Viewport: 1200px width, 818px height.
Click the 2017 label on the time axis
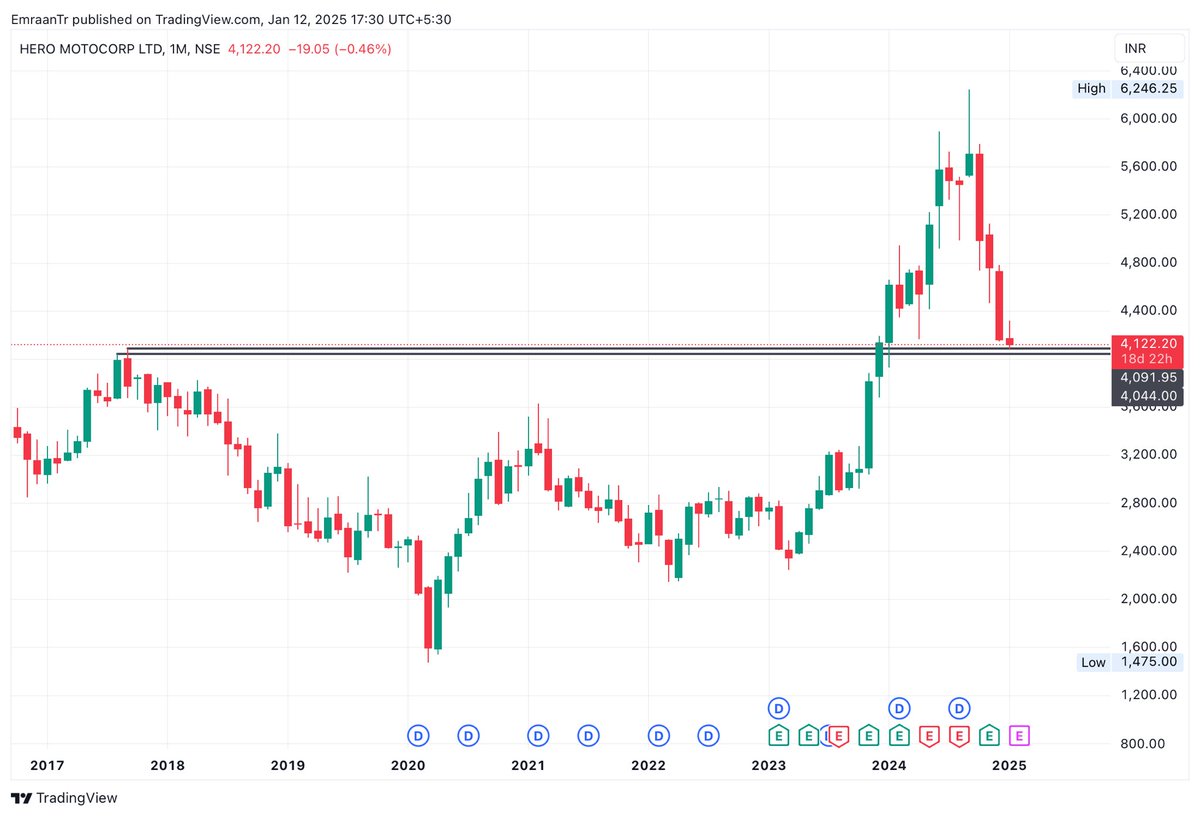tap(47, 766)
